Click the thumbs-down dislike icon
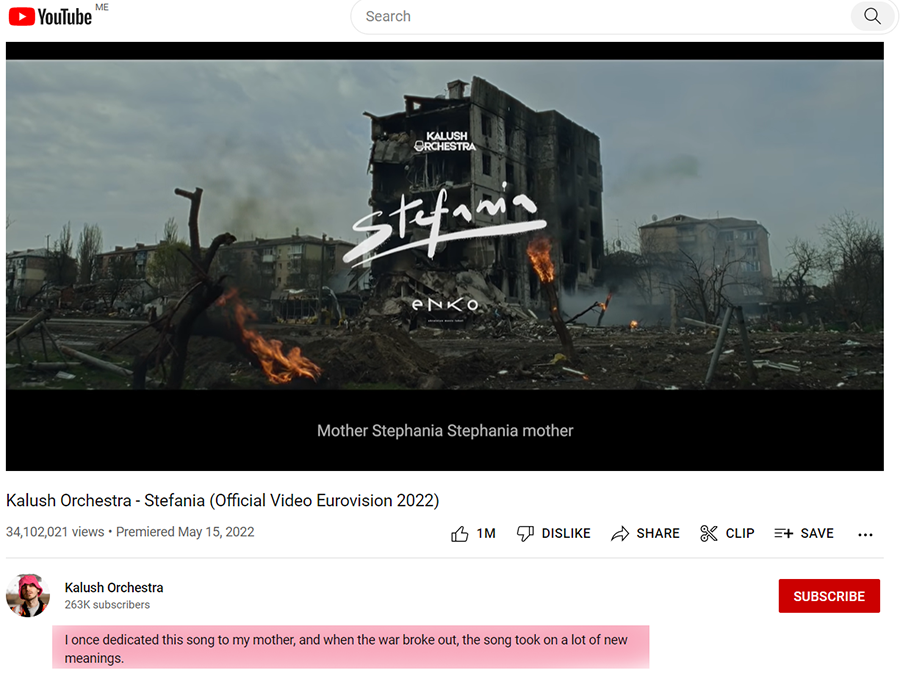 pyautogui.click(x=525, y=534)
